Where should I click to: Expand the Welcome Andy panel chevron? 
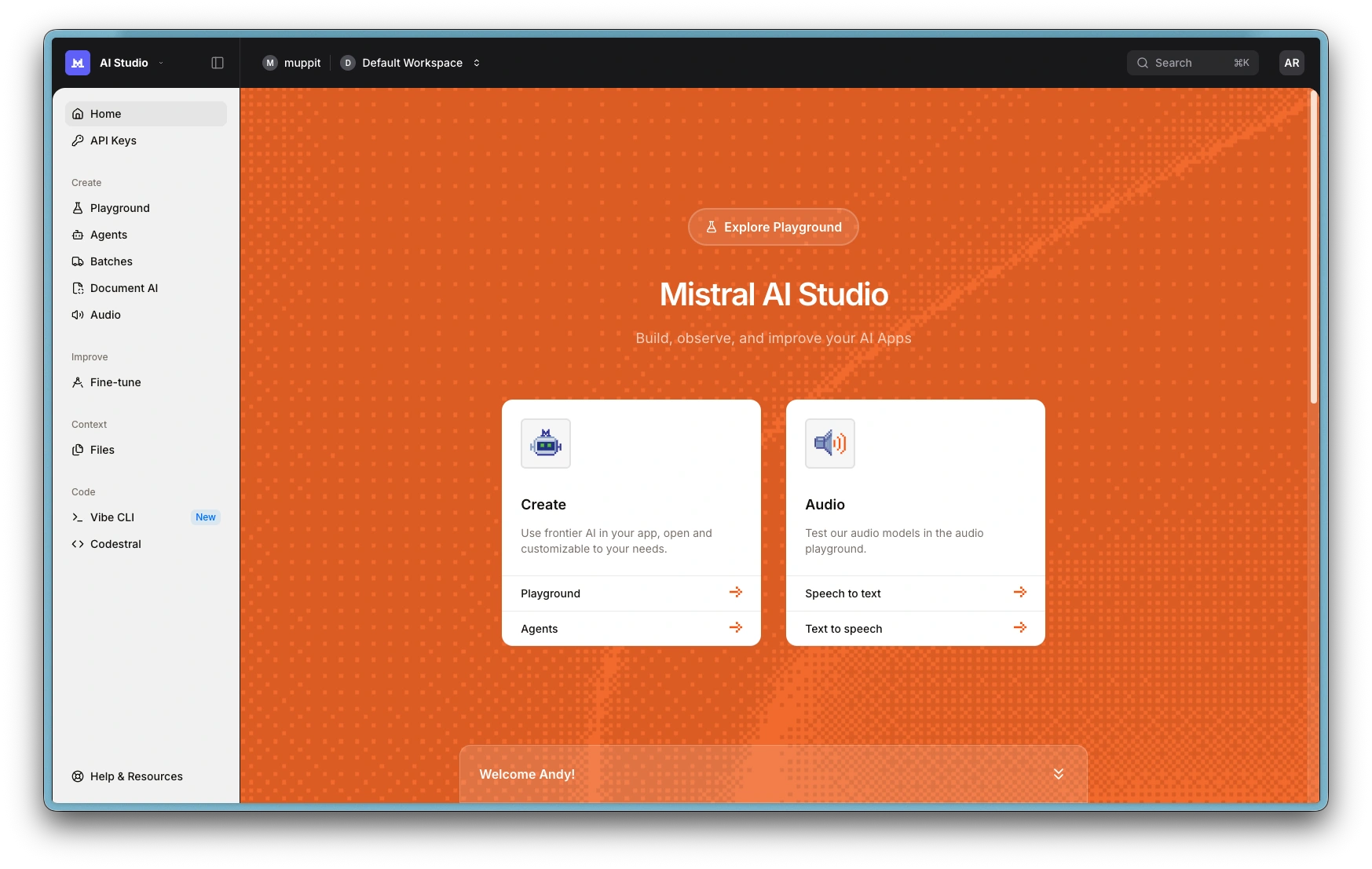1058,774
